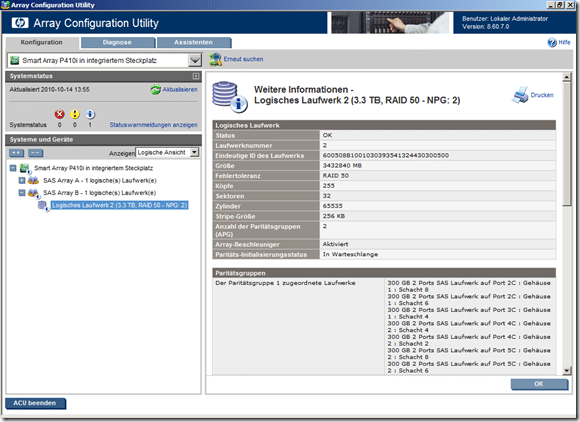Open the Logische Ansicht view dropdown
The height and width of the screenshot is (422, 580).
point(195,152)
